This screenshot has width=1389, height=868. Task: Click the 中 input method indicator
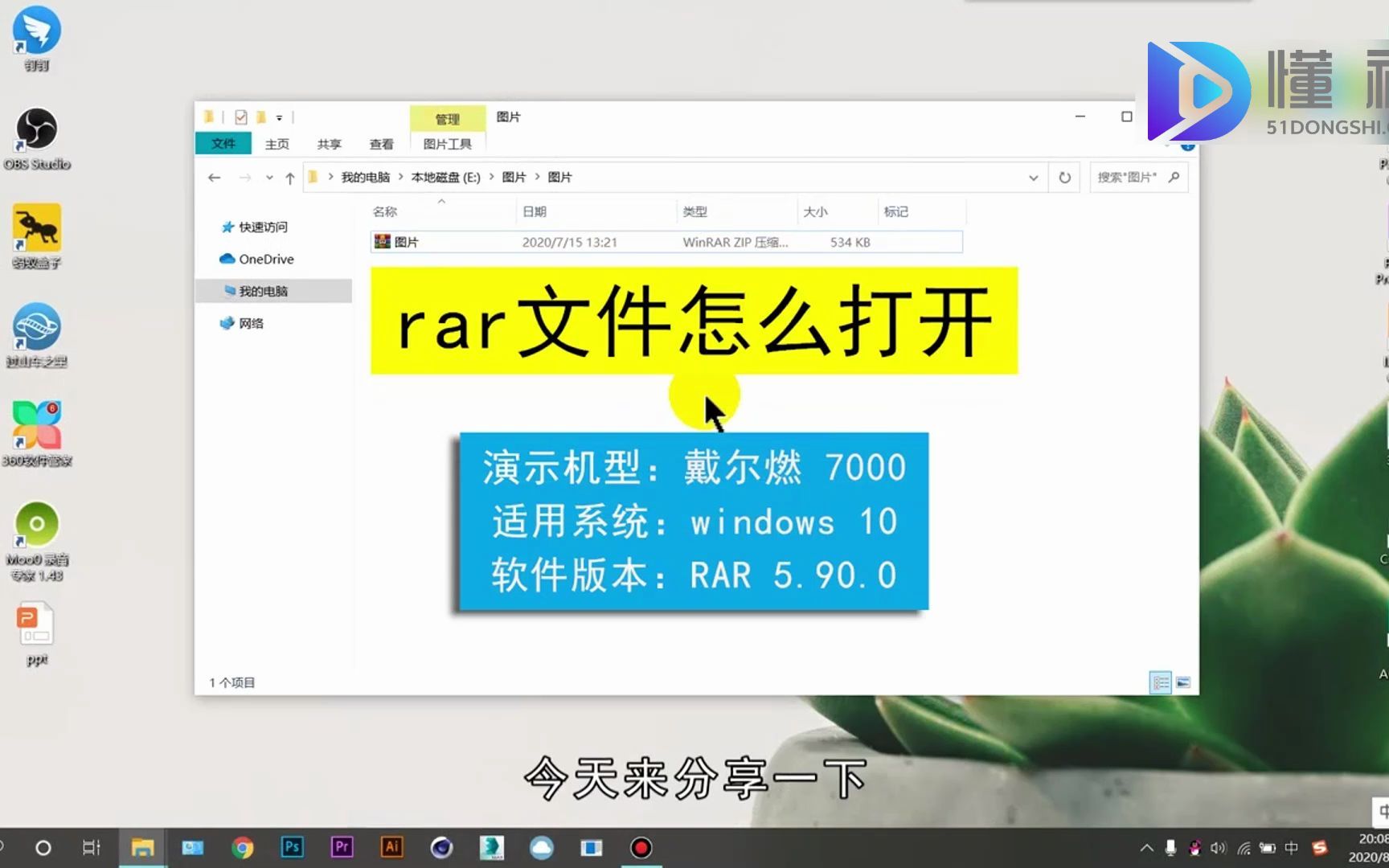click(1291, 848)
